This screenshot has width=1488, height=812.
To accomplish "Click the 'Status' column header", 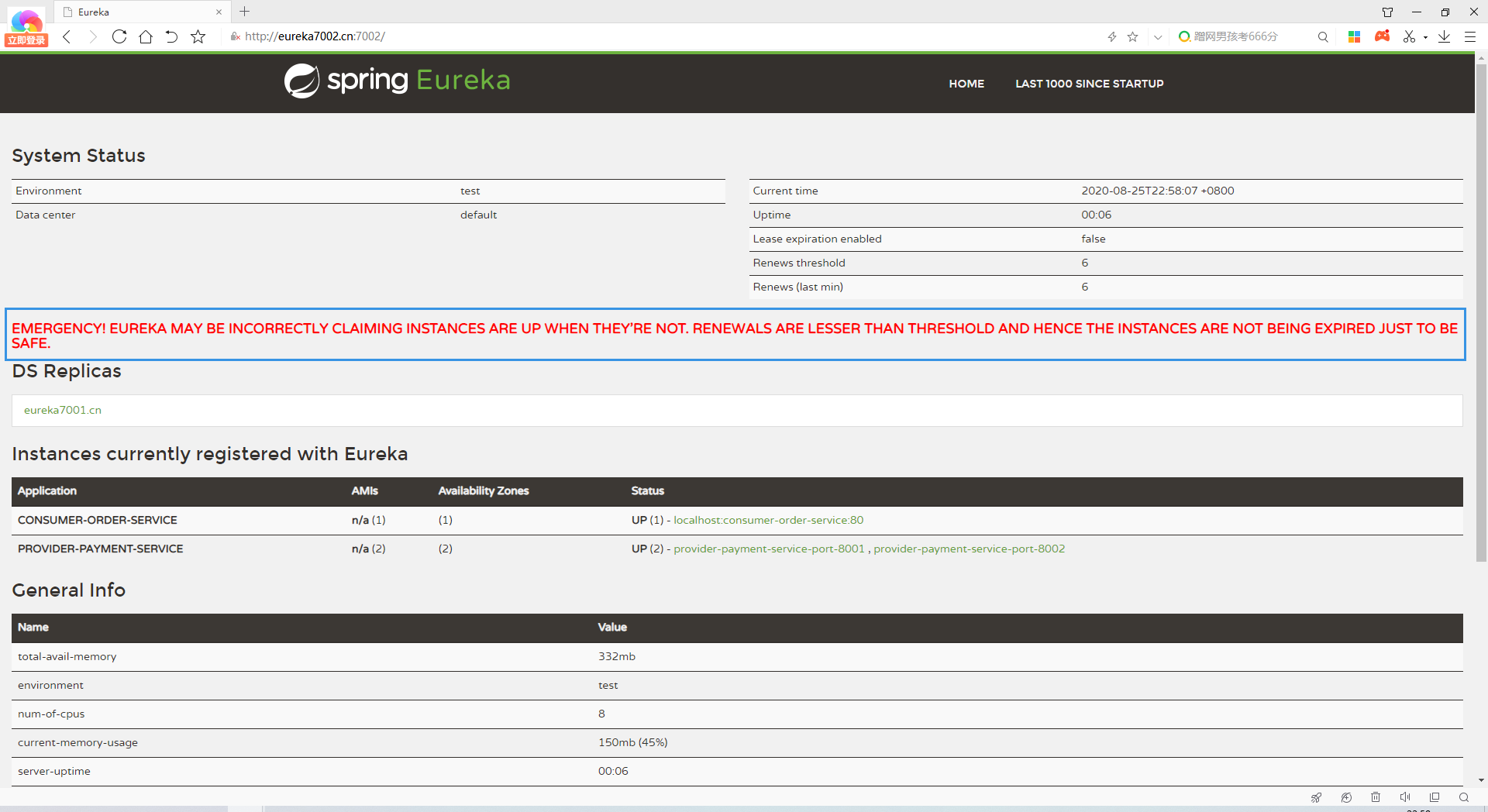I will click(x=648, y=491).
